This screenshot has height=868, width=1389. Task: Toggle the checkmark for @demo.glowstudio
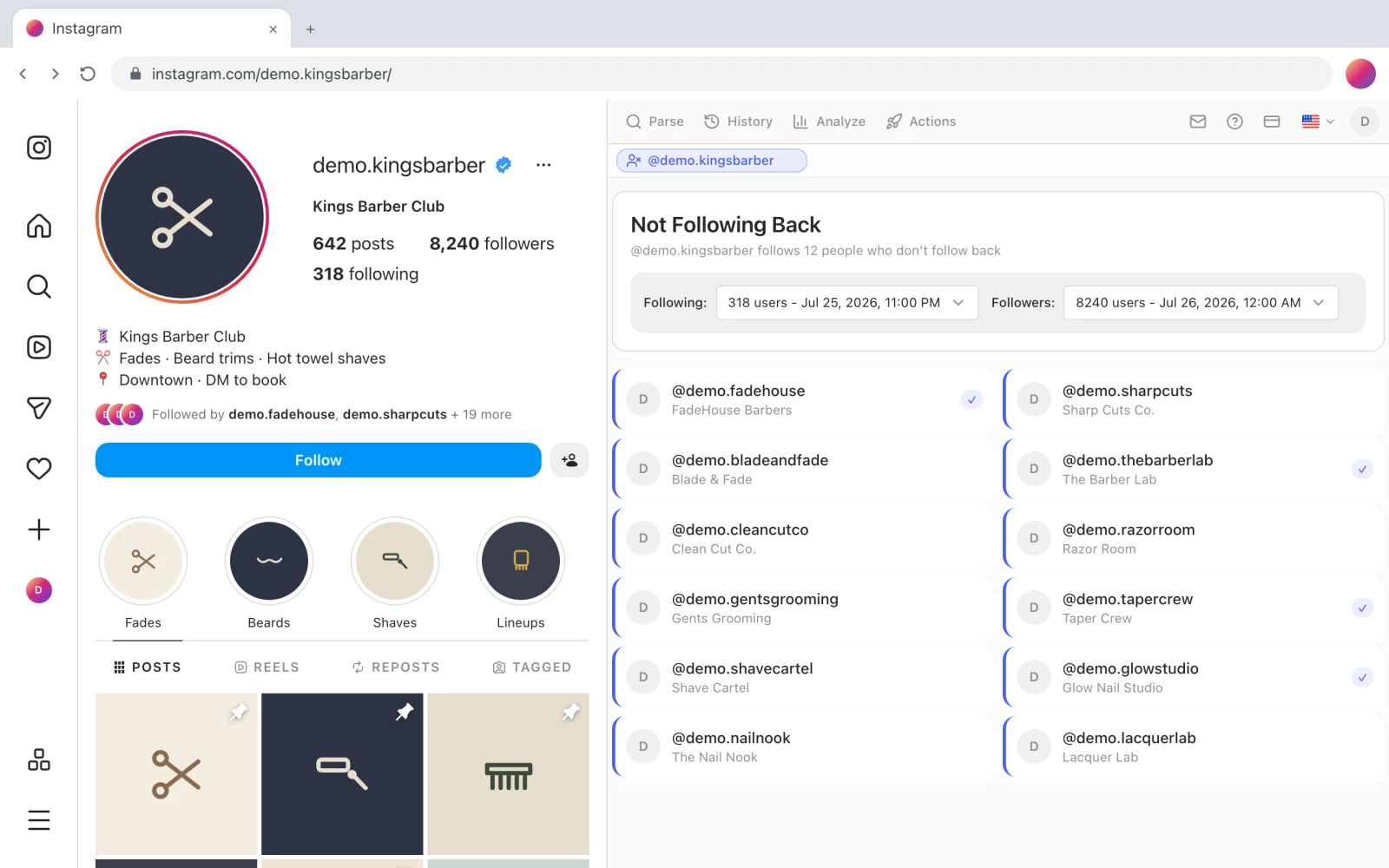tap(1362, 678)
